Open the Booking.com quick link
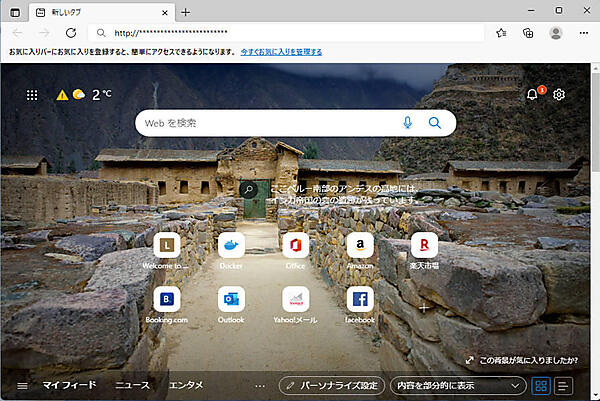This screenshot has height=401, width=600. tap(166, 305)
